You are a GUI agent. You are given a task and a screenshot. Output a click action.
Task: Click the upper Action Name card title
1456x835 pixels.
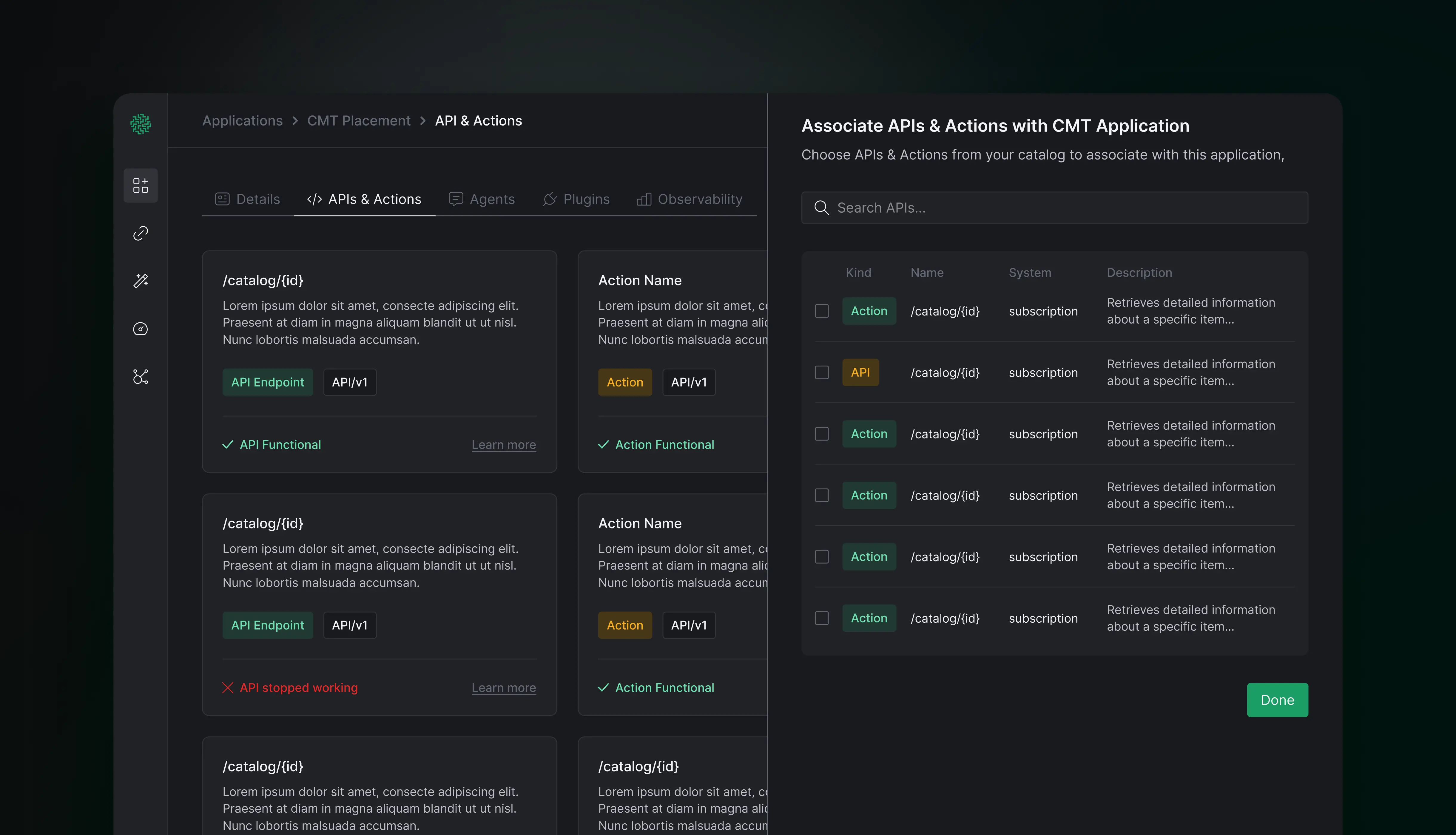(640, 280)
